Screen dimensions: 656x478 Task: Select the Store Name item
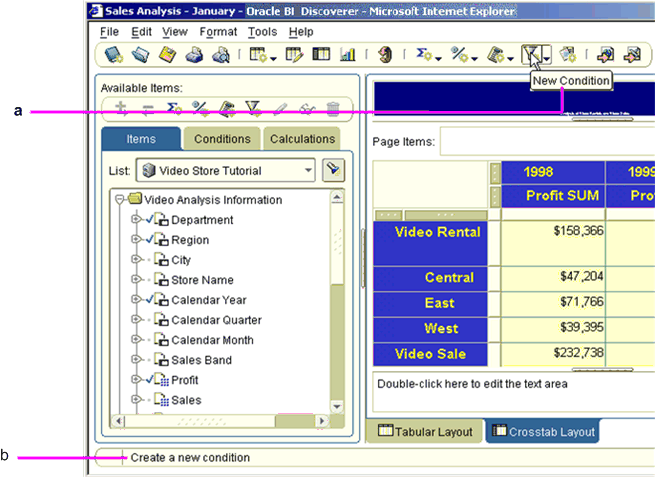(x=202, y=280)
